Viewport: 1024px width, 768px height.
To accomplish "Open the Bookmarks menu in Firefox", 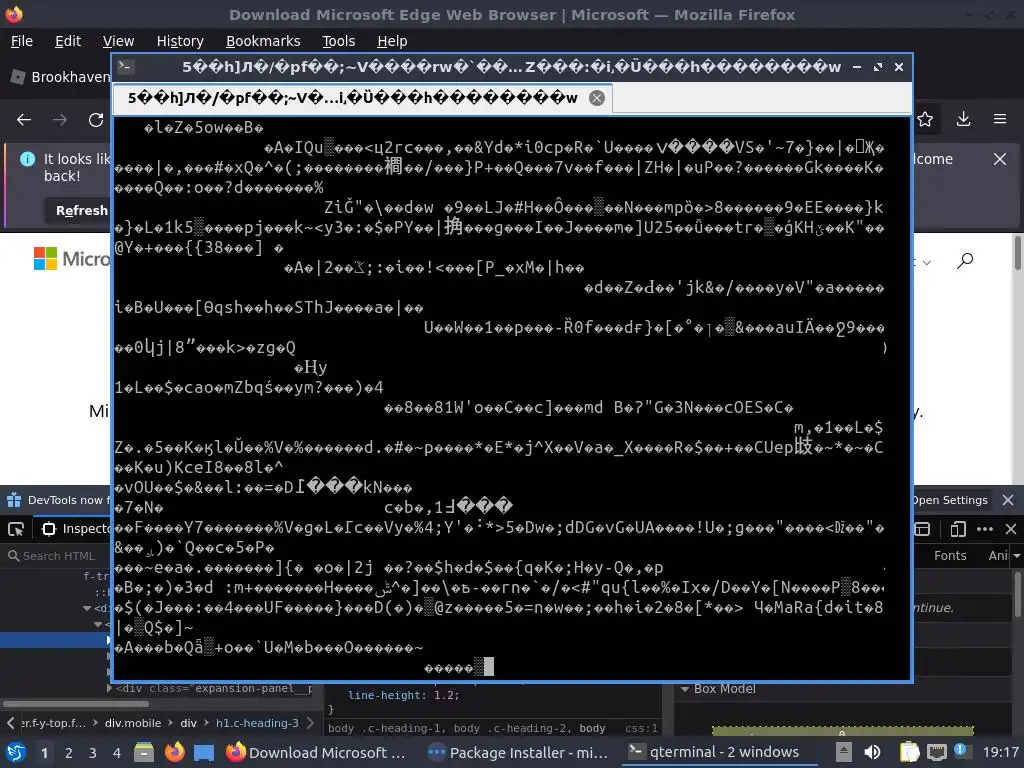I will pyautogui.click(x=263, y=41).
